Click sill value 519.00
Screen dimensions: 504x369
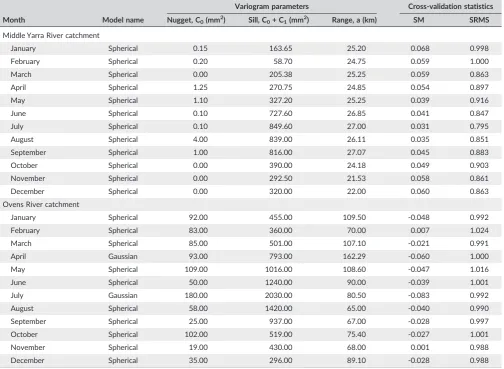pos(281,334)
